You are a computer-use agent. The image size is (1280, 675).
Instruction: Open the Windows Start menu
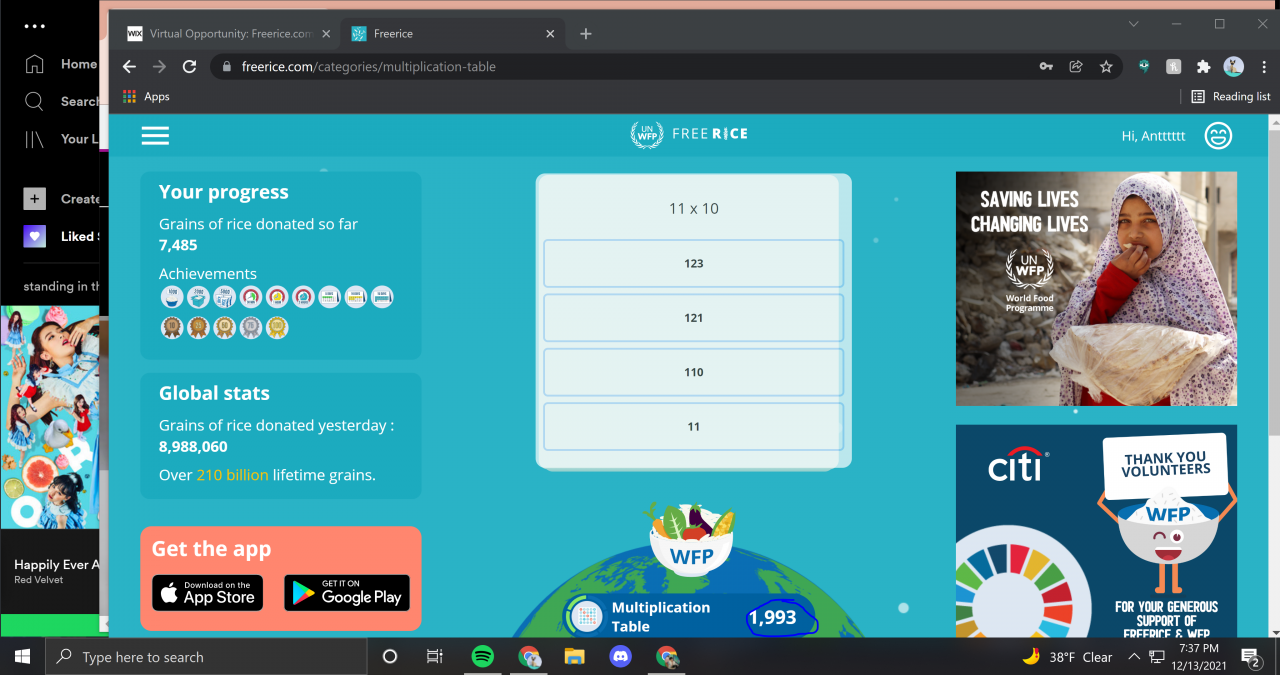click(x=22, y=657)
